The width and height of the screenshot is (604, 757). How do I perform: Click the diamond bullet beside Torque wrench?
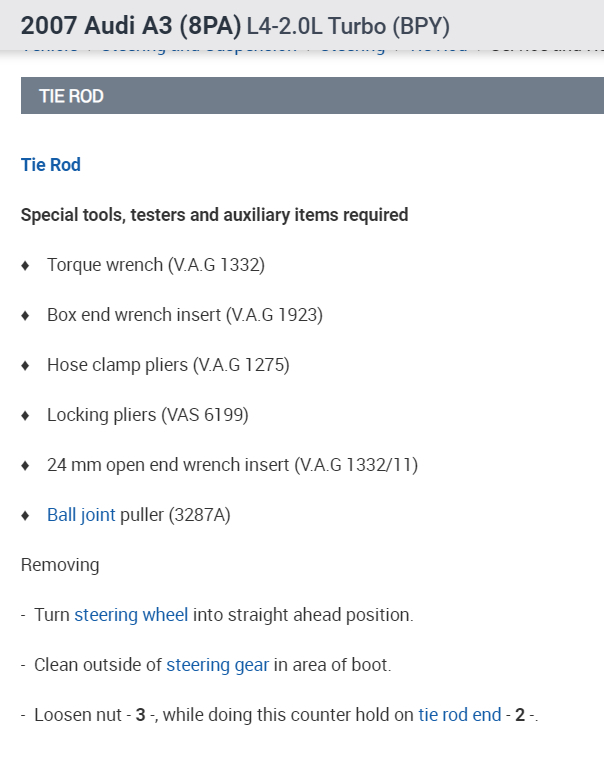[25, 265]
